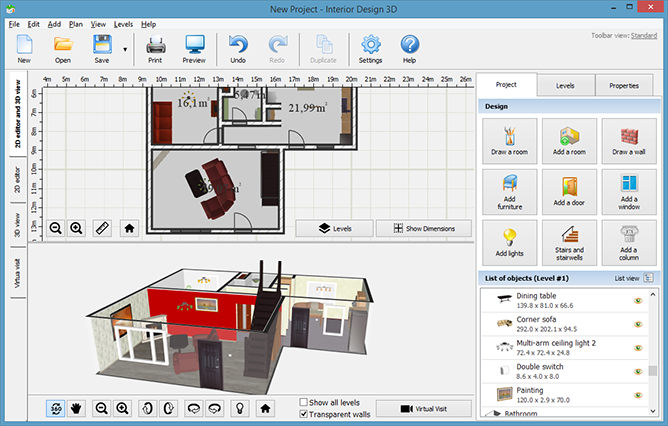Viewport: 668px width, 426px height.
Task: Switch to the Levels tab
Action: (565, 86)
